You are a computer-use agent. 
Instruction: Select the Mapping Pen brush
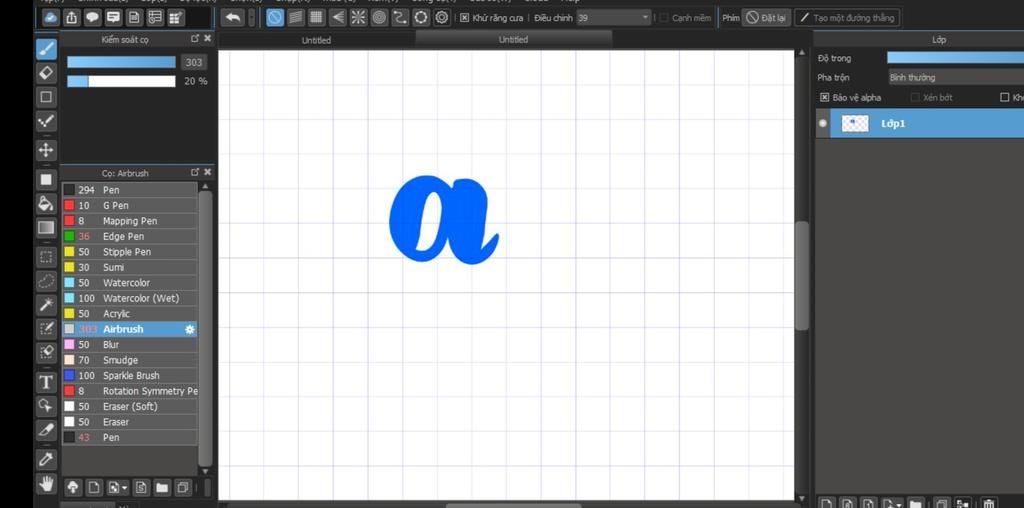pyautogui.click(x=130, y=221)
